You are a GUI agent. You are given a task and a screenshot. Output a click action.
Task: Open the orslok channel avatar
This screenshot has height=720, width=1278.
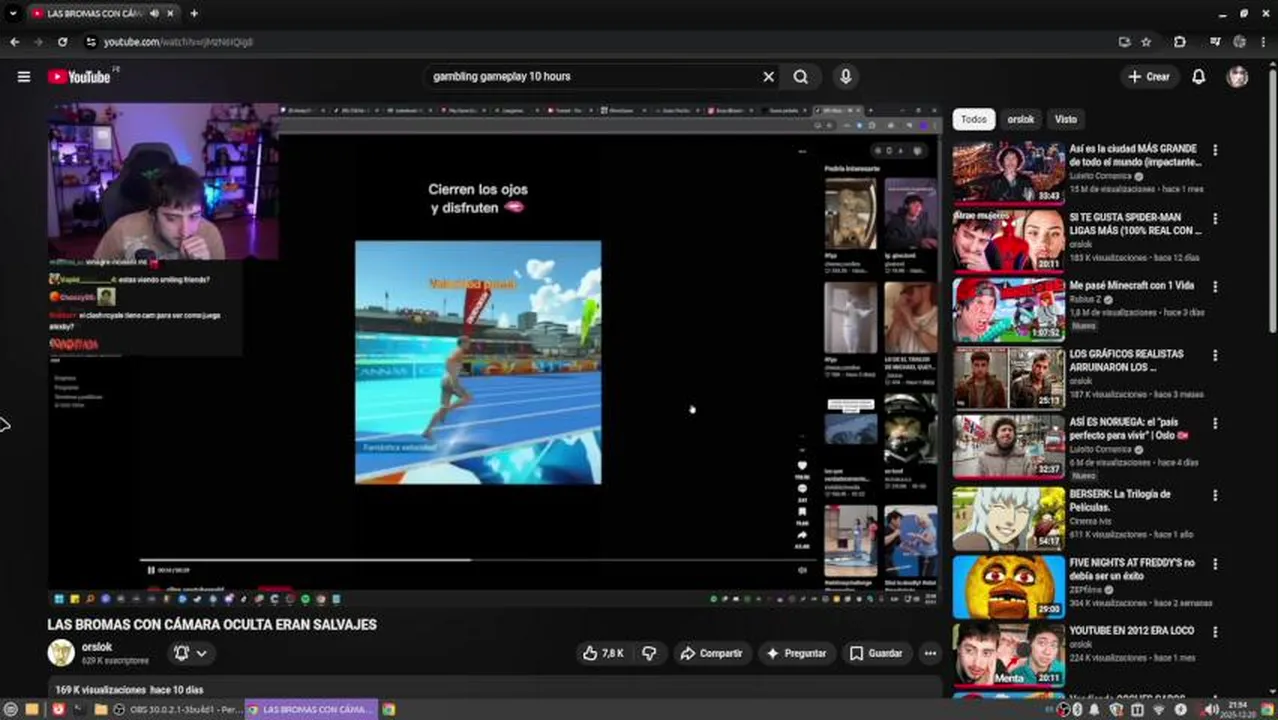point(61,653)
